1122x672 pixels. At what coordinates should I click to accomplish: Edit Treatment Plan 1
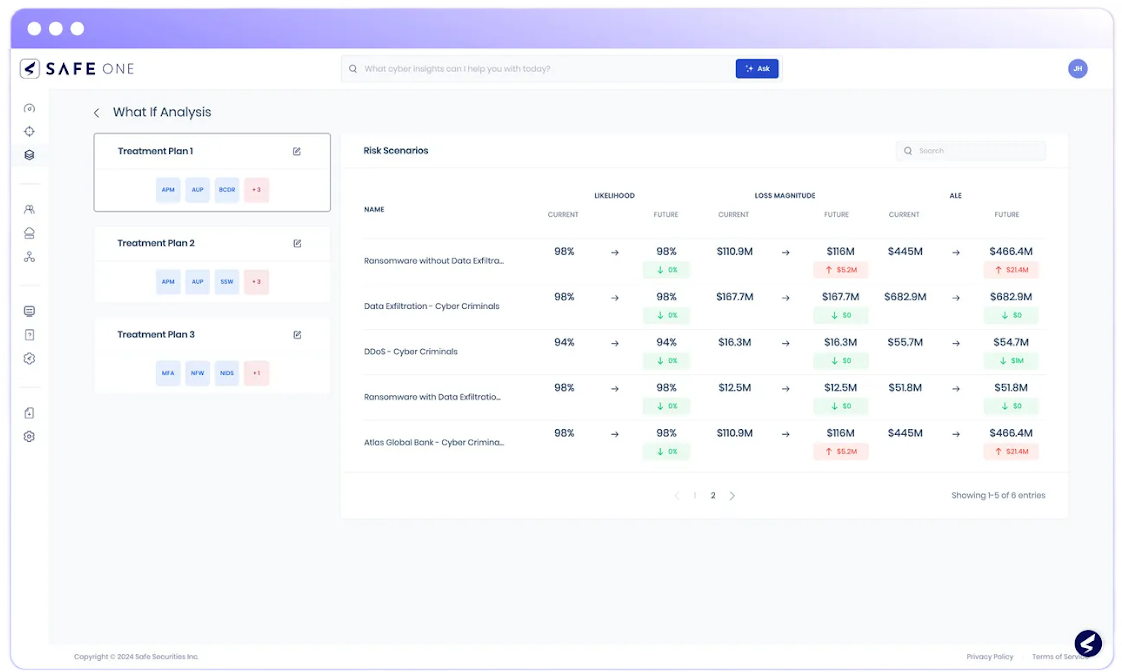coord(297,151)
